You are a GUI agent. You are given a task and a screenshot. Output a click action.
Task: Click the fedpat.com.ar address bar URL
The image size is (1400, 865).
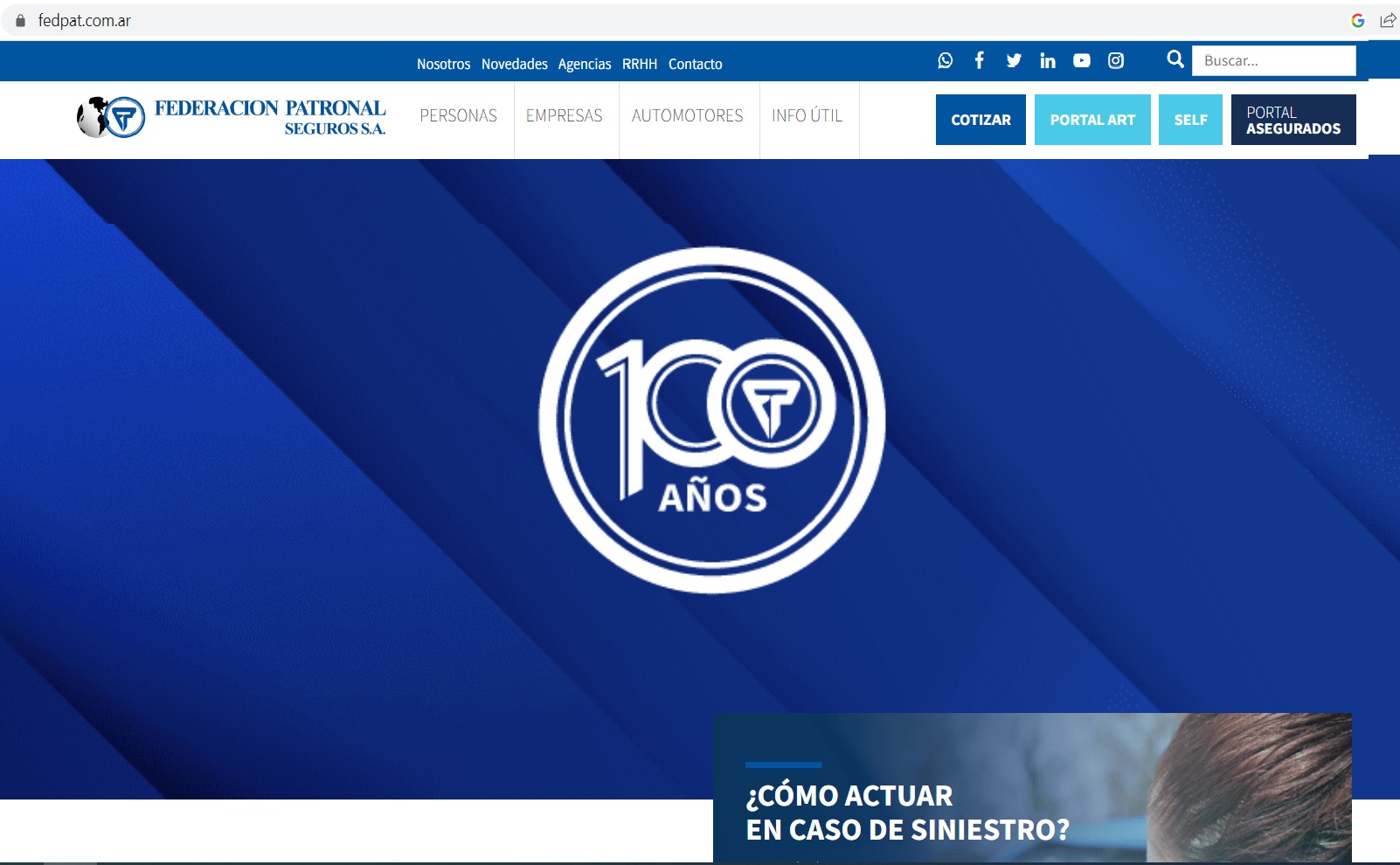(84, 20)
